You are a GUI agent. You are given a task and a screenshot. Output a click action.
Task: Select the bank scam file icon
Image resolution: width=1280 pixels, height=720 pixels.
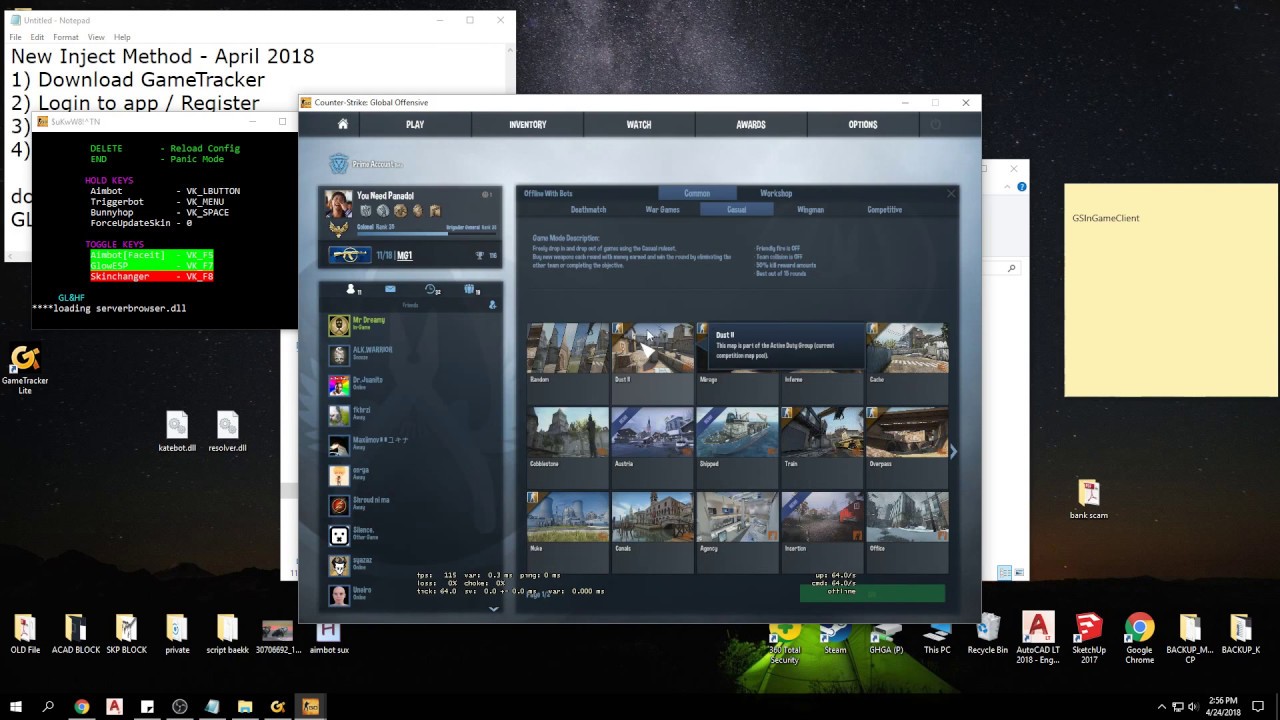point(1089,499)
